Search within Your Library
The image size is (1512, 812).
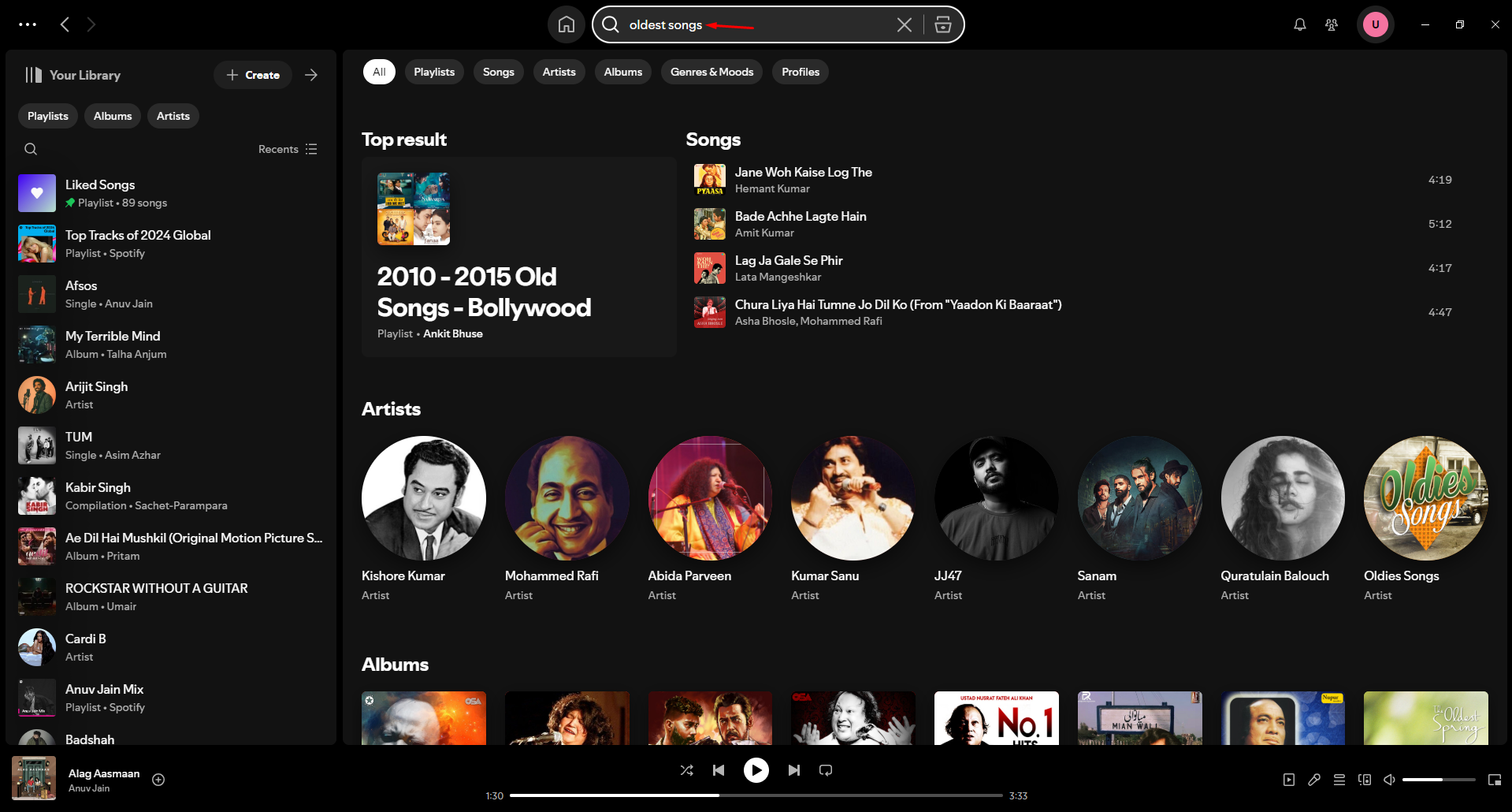point(31,148)
